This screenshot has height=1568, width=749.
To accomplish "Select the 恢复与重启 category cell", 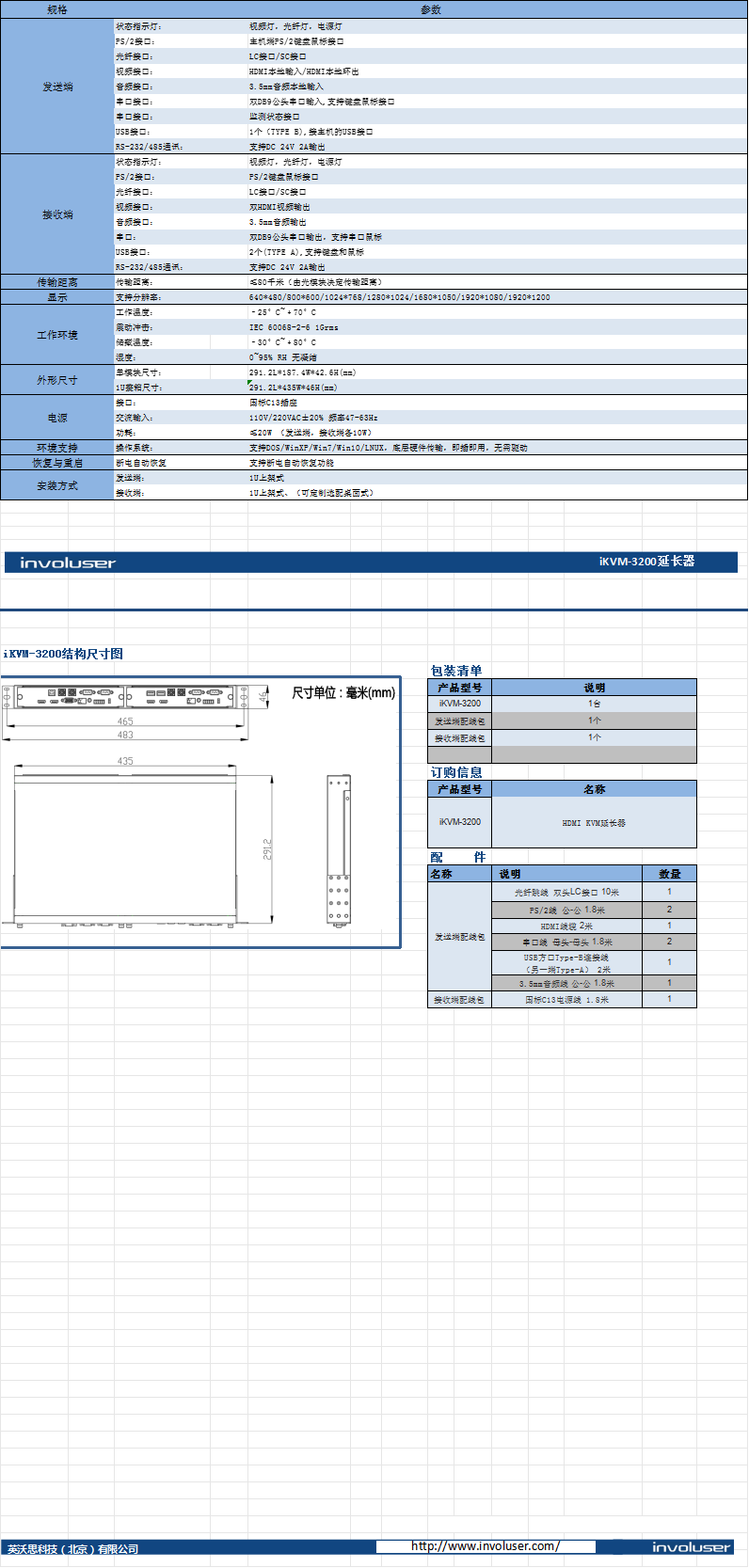I will (x=57, y=463).
